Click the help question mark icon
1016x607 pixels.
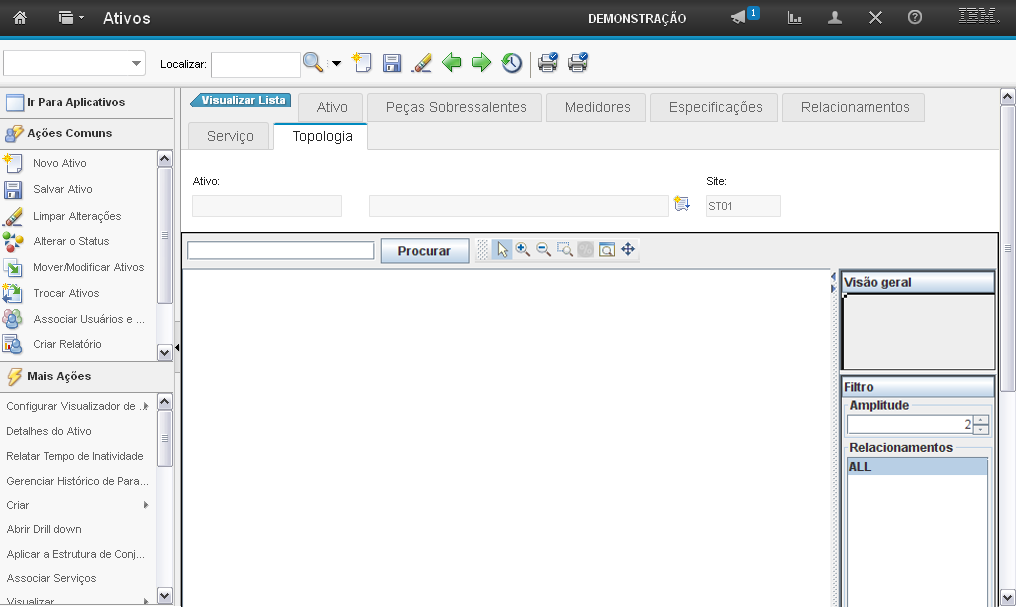(x=914, y=18)
